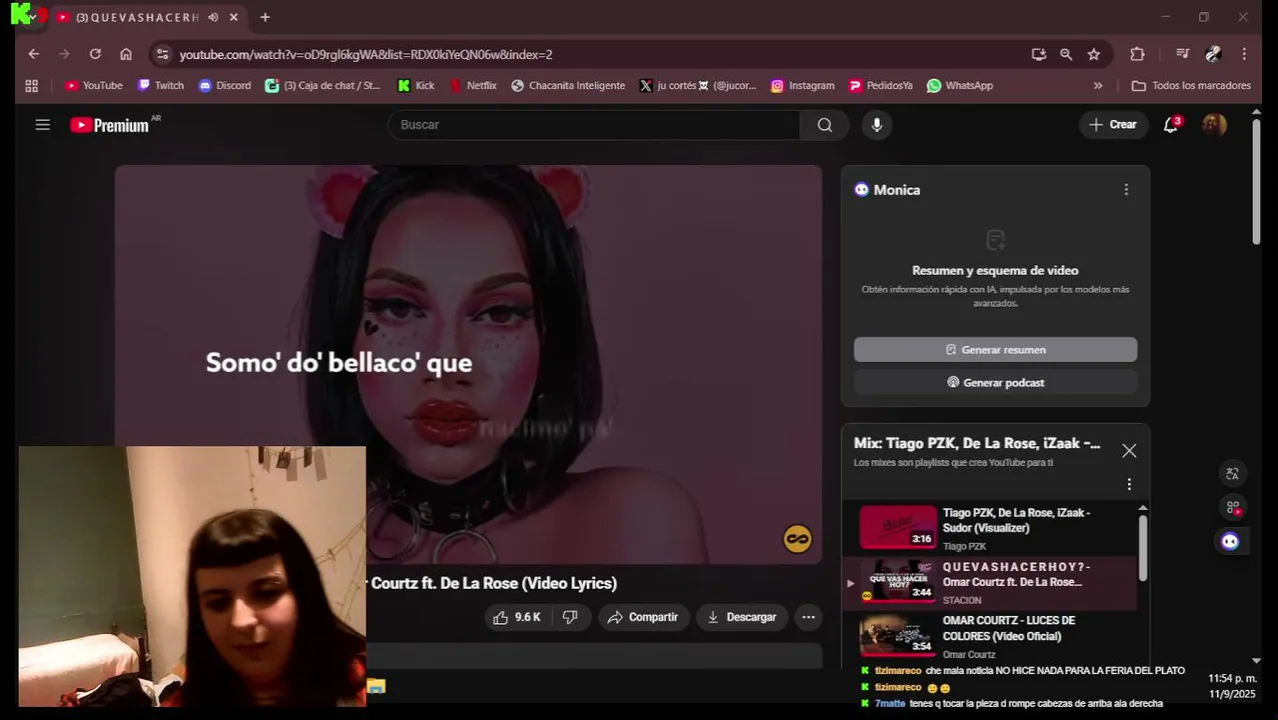Show more hidden bookmarks chevron

pos(1098,86)
